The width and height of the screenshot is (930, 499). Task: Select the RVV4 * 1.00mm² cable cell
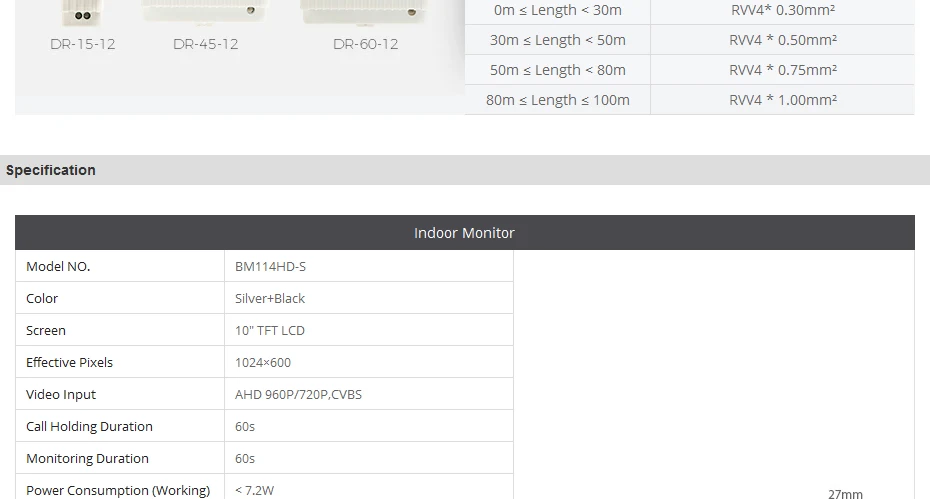(x=782, y=100)
